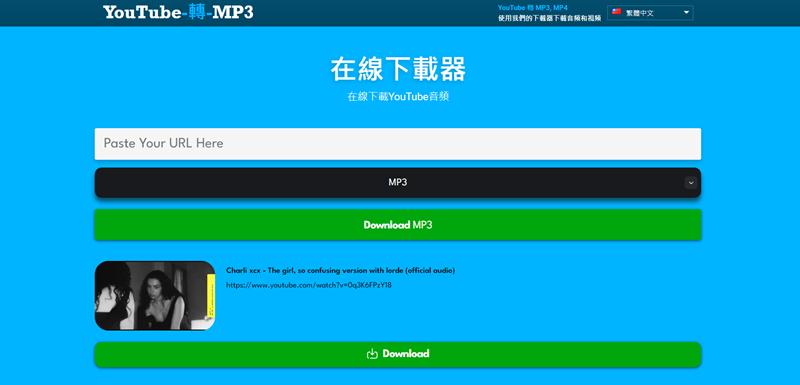The width and height of the screenshot is (800, 385).
Task: Click the Download MP3 button
Action: 397,225
